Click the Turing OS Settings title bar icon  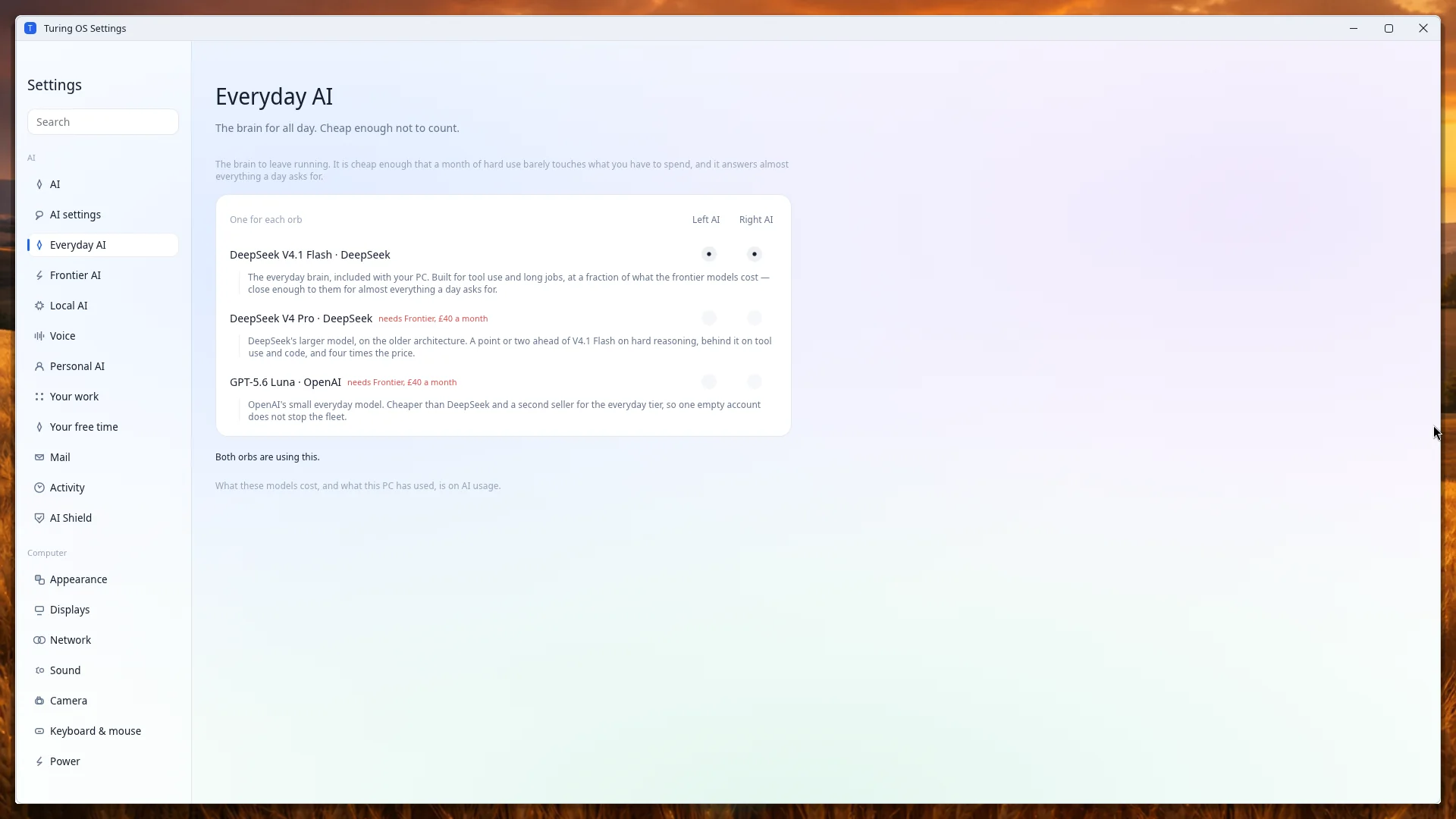(30, 28)
